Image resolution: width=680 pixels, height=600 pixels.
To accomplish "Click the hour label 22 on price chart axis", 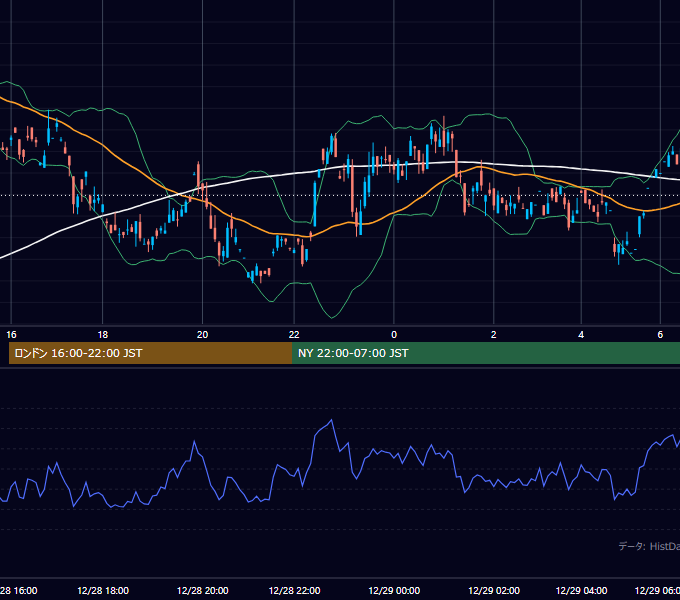I will 294,335.
